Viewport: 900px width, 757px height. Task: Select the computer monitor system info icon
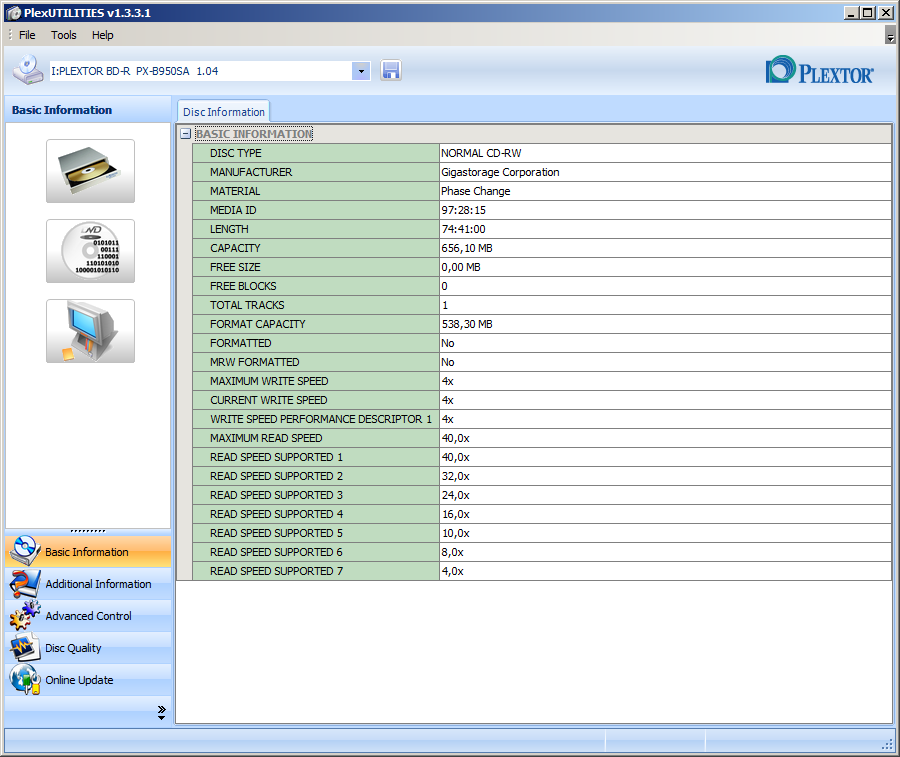[91, 331]
